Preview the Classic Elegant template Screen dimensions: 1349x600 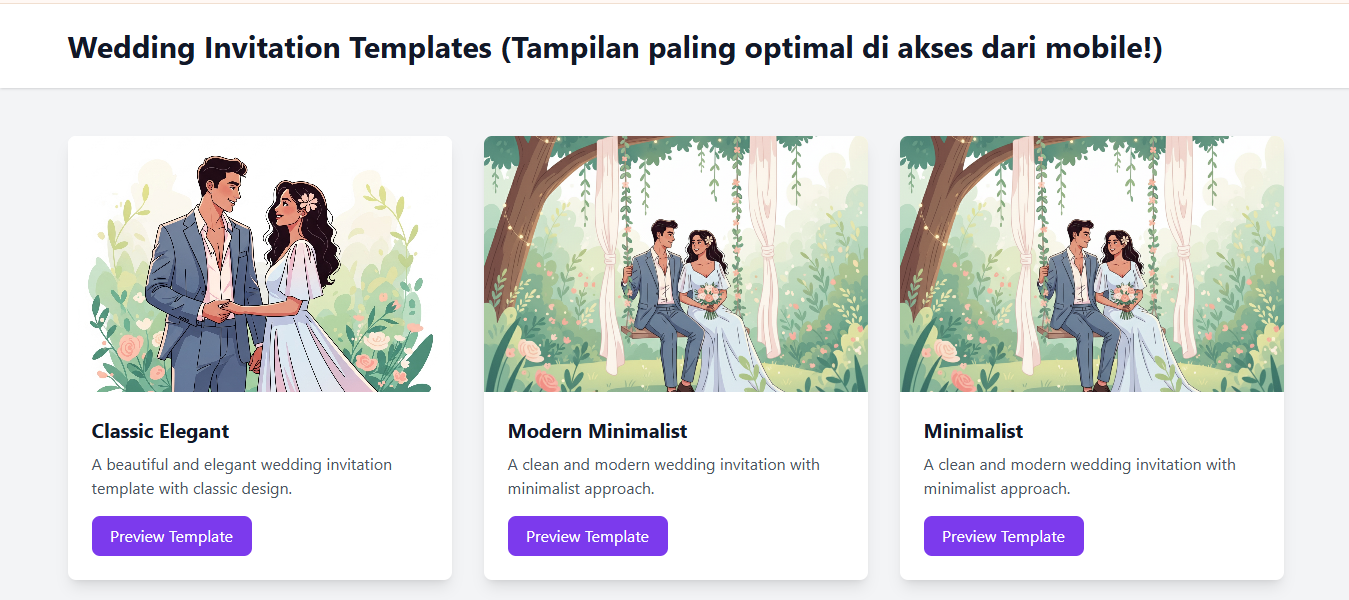coord(172,536)
